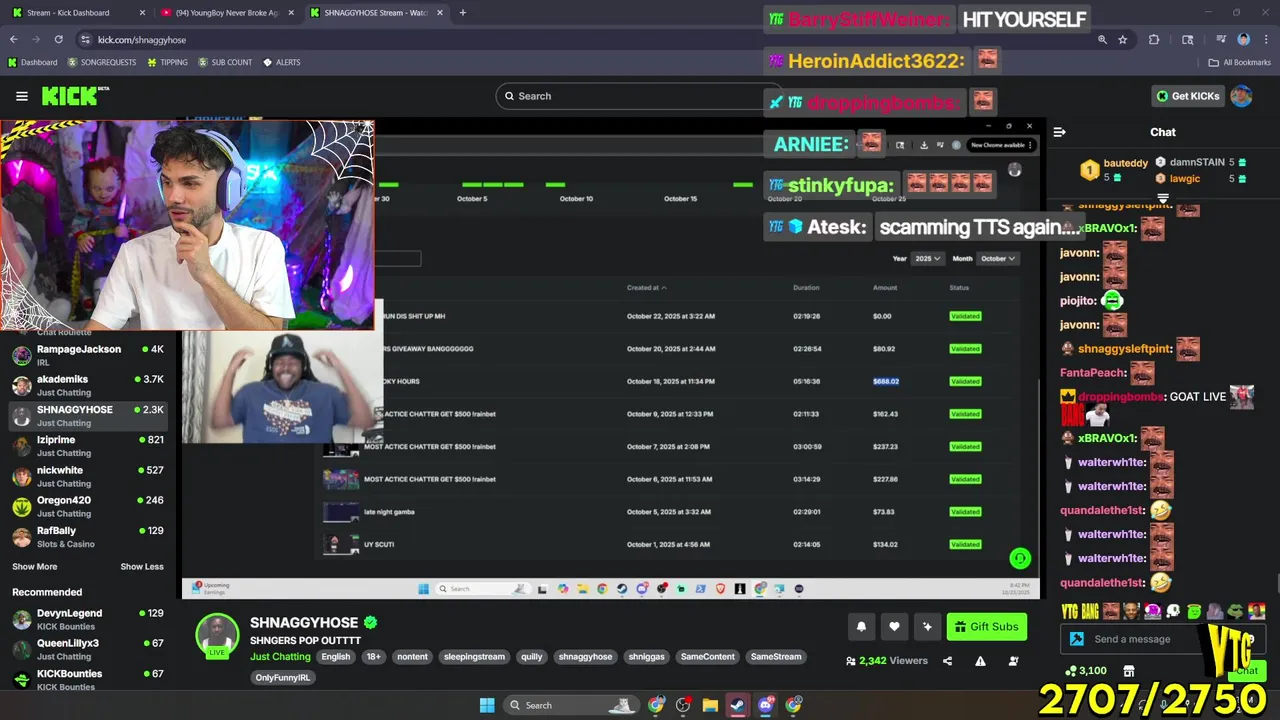The image size is (1280, 720).
Task: Open QueenLillyx3 recommended channel
Action: [x=88, y=649]
